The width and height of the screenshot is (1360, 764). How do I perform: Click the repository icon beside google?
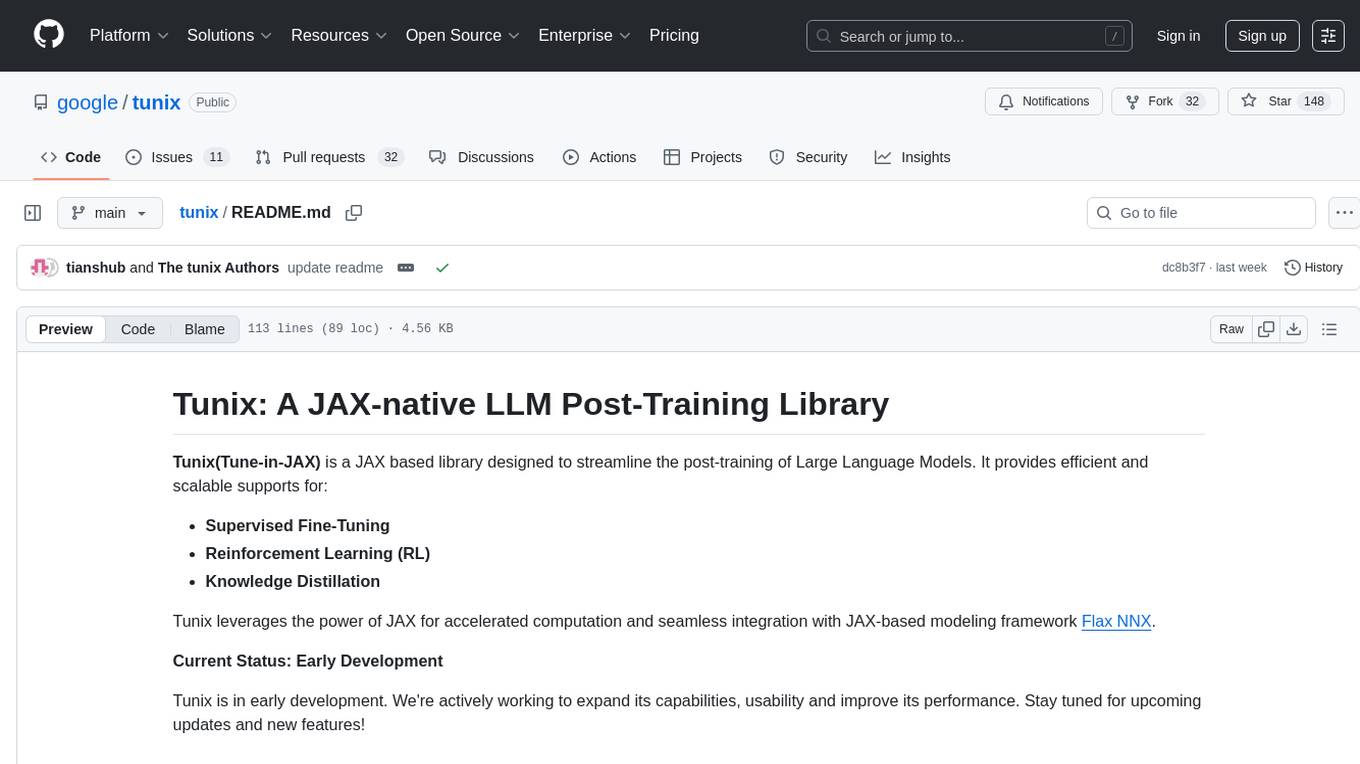click(x=40, y=102)
